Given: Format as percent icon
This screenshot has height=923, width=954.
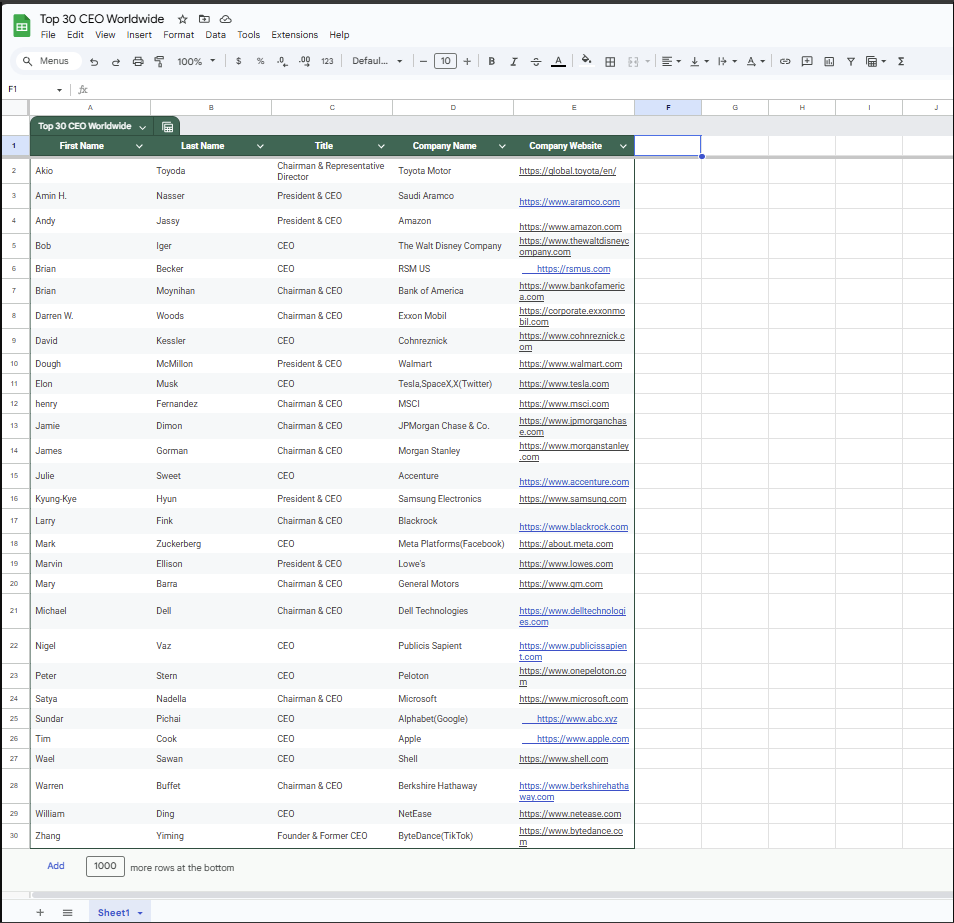Looking at the screenshot, I should (260, 61).
